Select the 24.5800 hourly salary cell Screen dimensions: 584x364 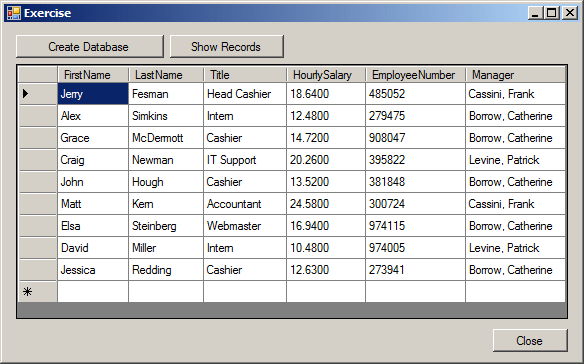pos(326,204)
